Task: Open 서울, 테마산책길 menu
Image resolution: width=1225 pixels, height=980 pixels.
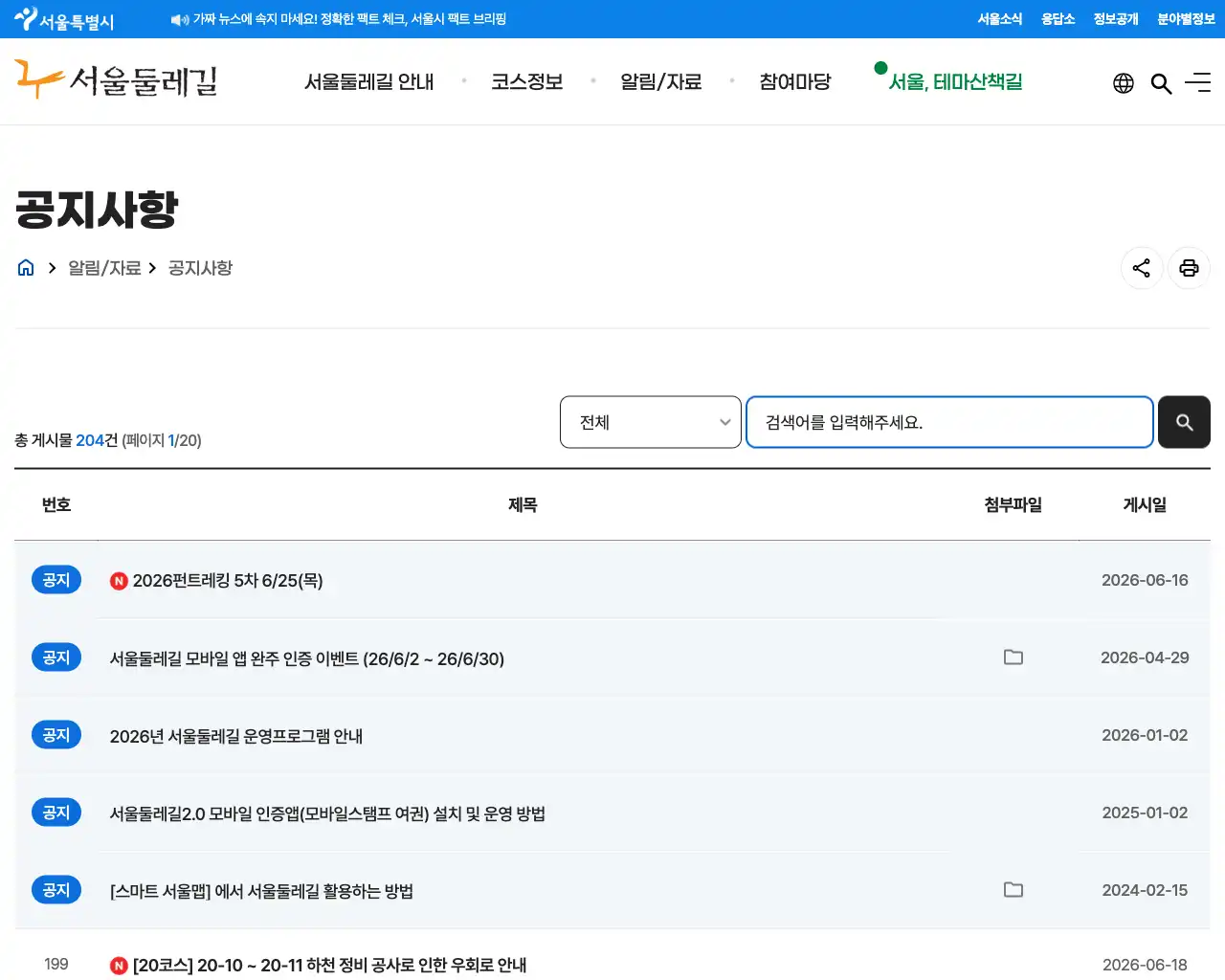Action: click(x=955, y=82)
